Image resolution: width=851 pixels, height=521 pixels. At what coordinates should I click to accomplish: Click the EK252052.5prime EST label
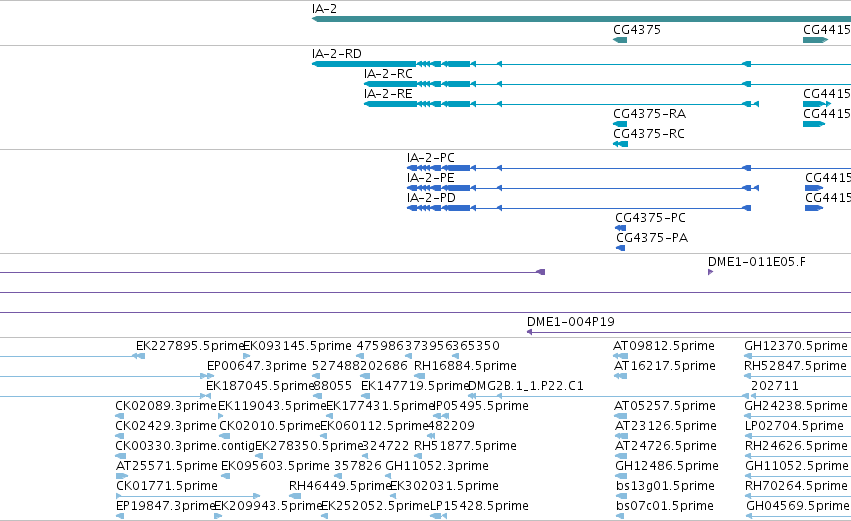tap(376, 506)
